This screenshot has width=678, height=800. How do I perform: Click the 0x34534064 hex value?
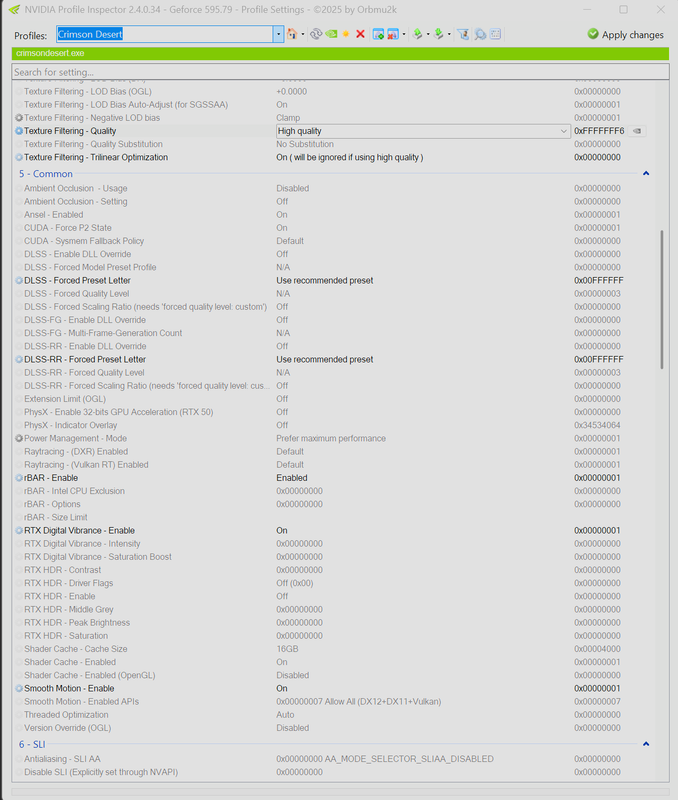tap(597, 425)
